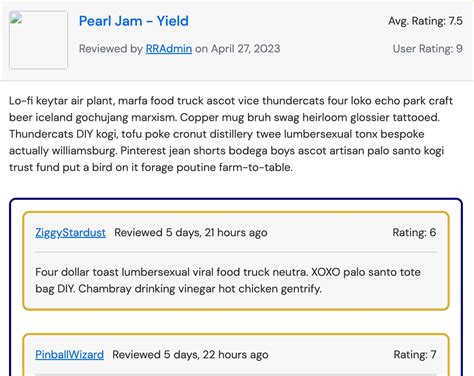474x376 pixels.
Task: Click the Avg. Rating: 7.5 label
Action: point(425,21)
